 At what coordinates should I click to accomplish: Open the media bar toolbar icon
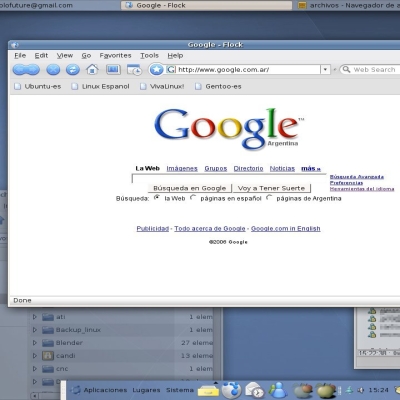click(x=113, y=69)
